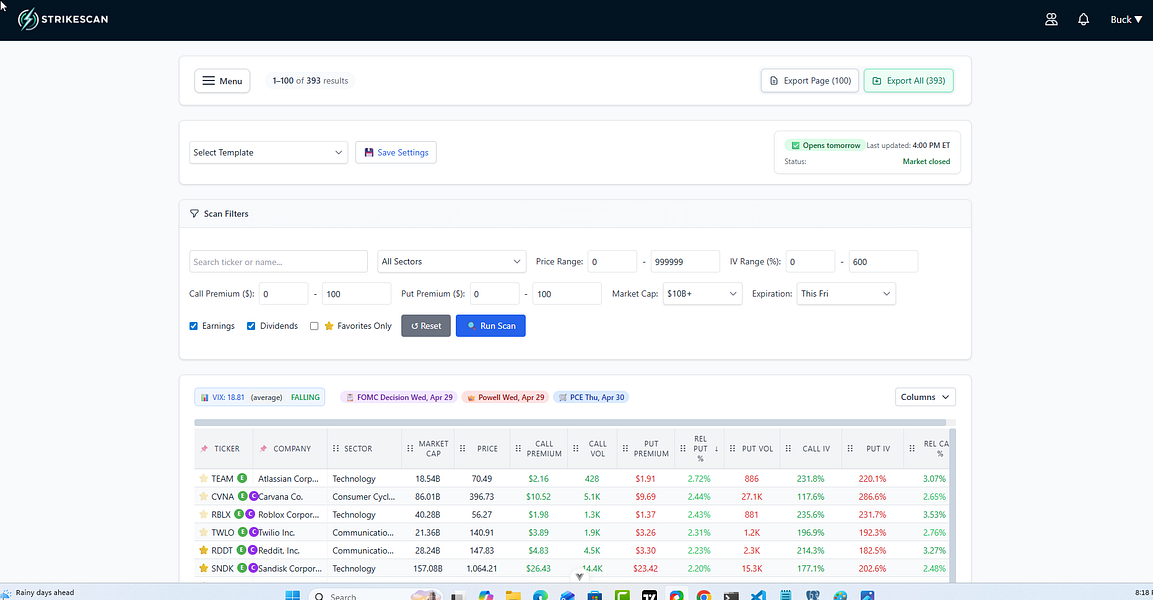The image size is (1153, 600).
Task: Open the Select Template dropdown
Action: (x=268, y=152)
